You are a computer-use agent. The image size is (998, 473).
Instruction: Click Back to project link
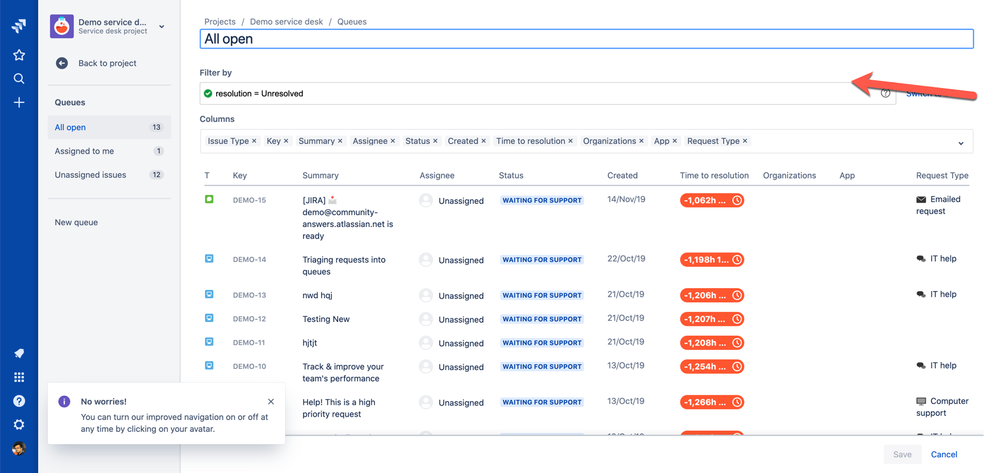(107, 63)
